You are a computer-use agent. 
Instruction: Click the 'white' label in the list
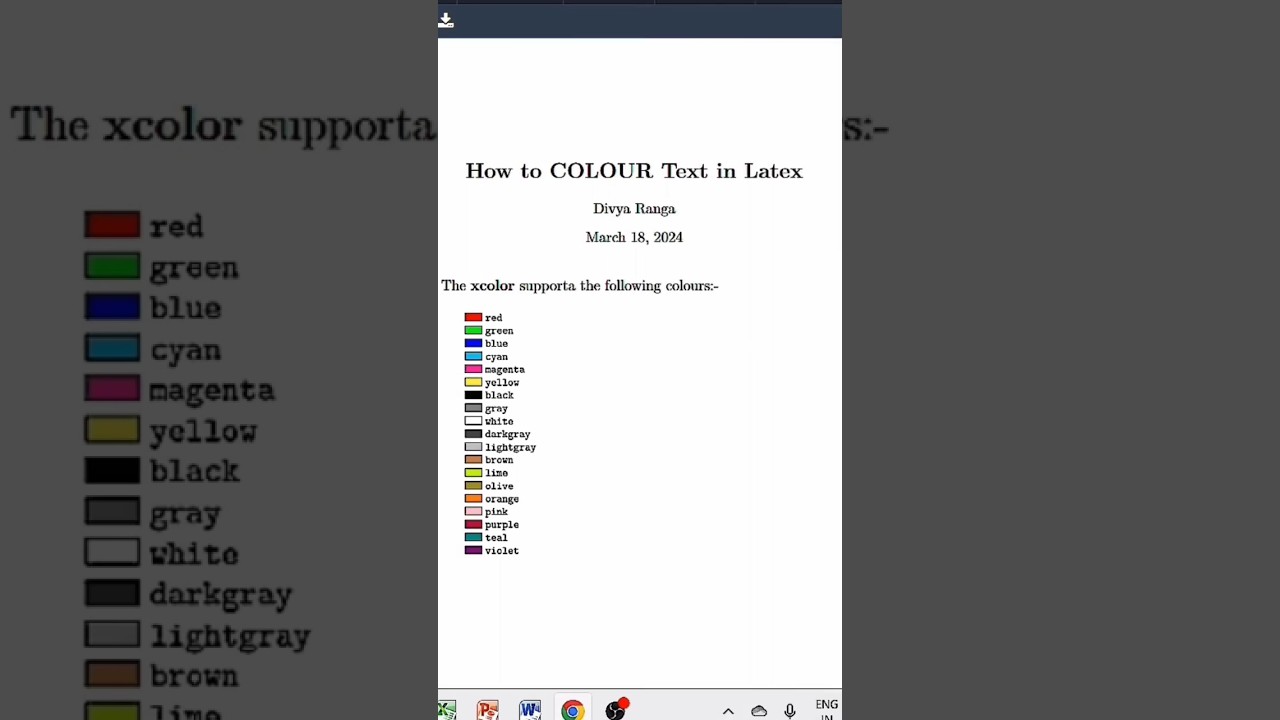[499, 421]
